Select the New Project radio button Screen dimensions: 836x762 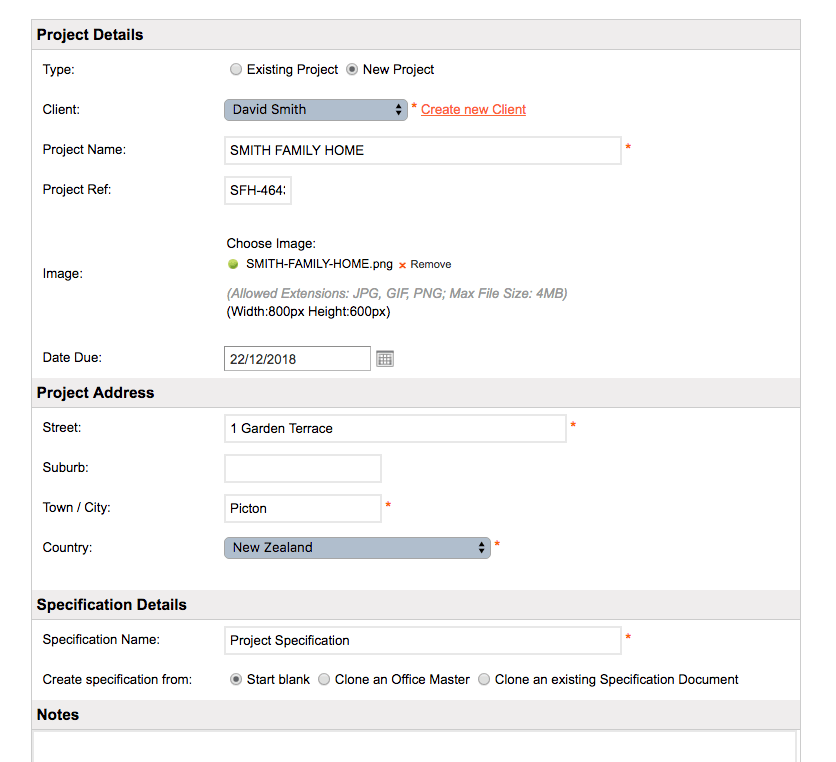pyautogui.click(x=352, y=69)
